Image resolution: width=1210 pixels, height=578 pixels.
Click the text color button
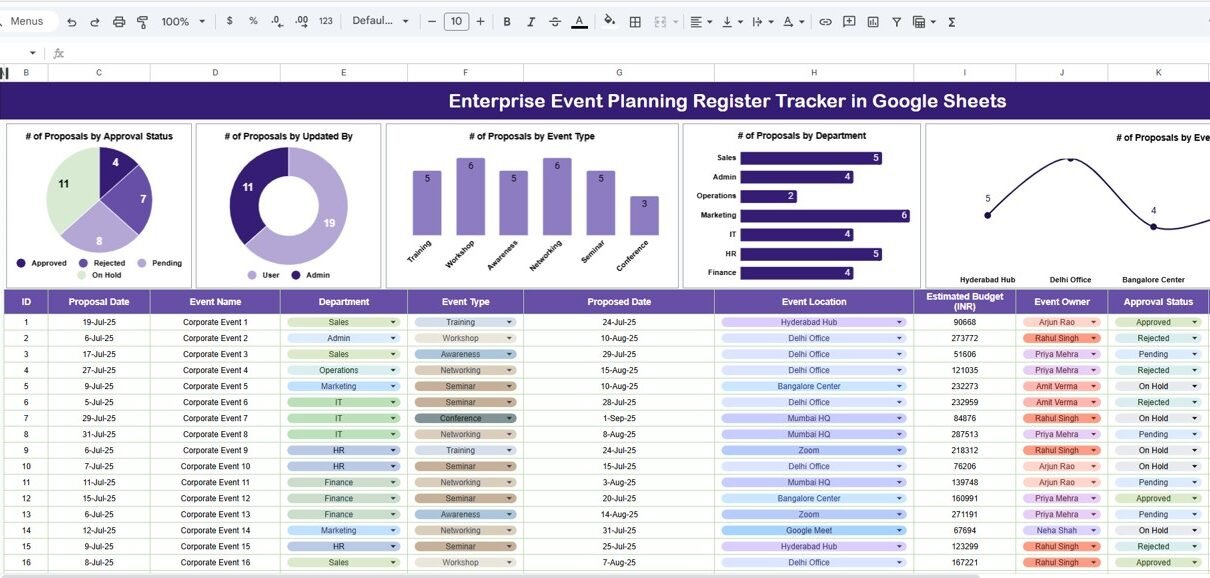tap(579, 22)
